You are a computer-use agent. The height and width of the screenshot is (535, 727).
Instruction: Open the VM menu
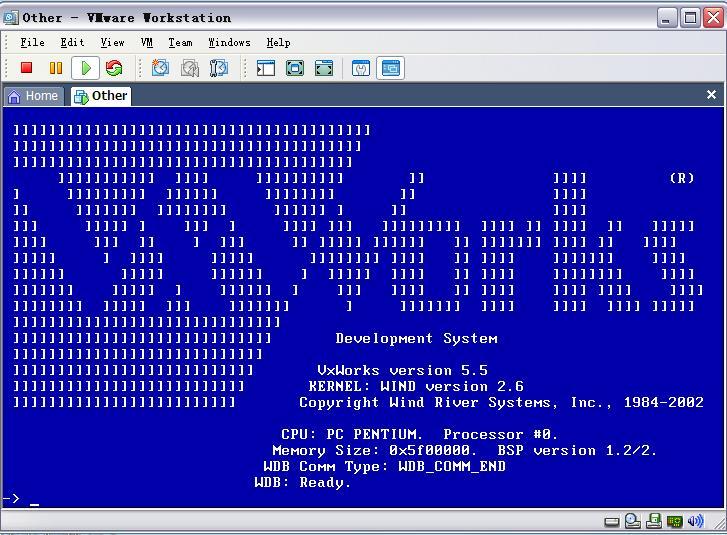(x=147, y=43)
